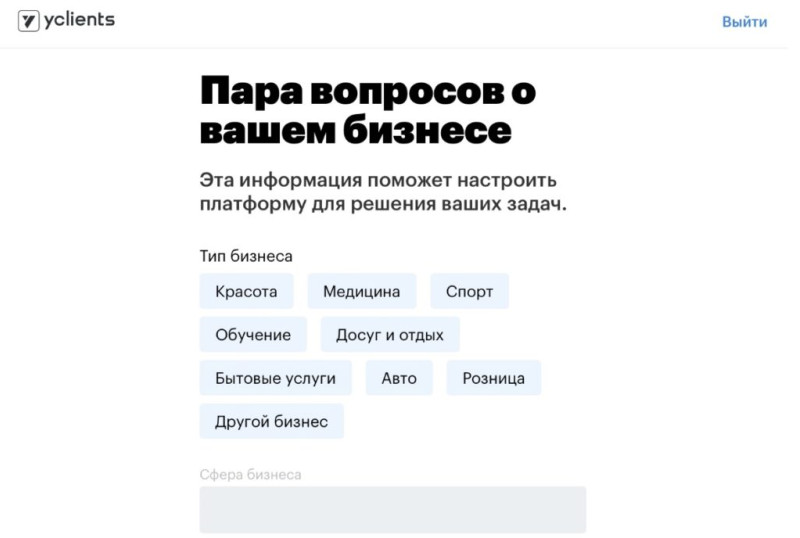The image size is (800, 538).
Task: Pick the Спорт business type chip
Action: click(469, 292)
